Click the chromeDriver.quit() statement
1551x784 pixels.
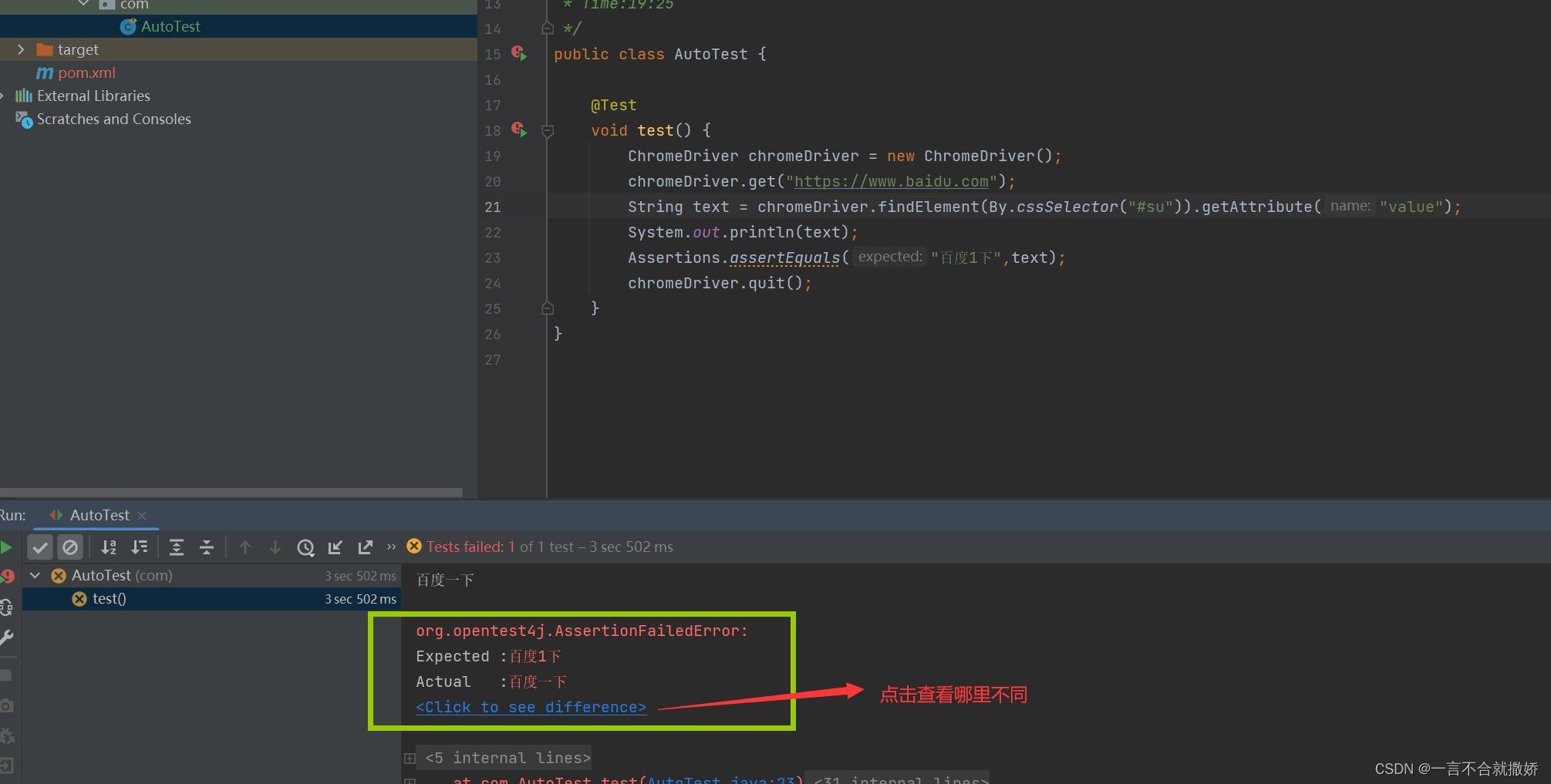[720, 283]
